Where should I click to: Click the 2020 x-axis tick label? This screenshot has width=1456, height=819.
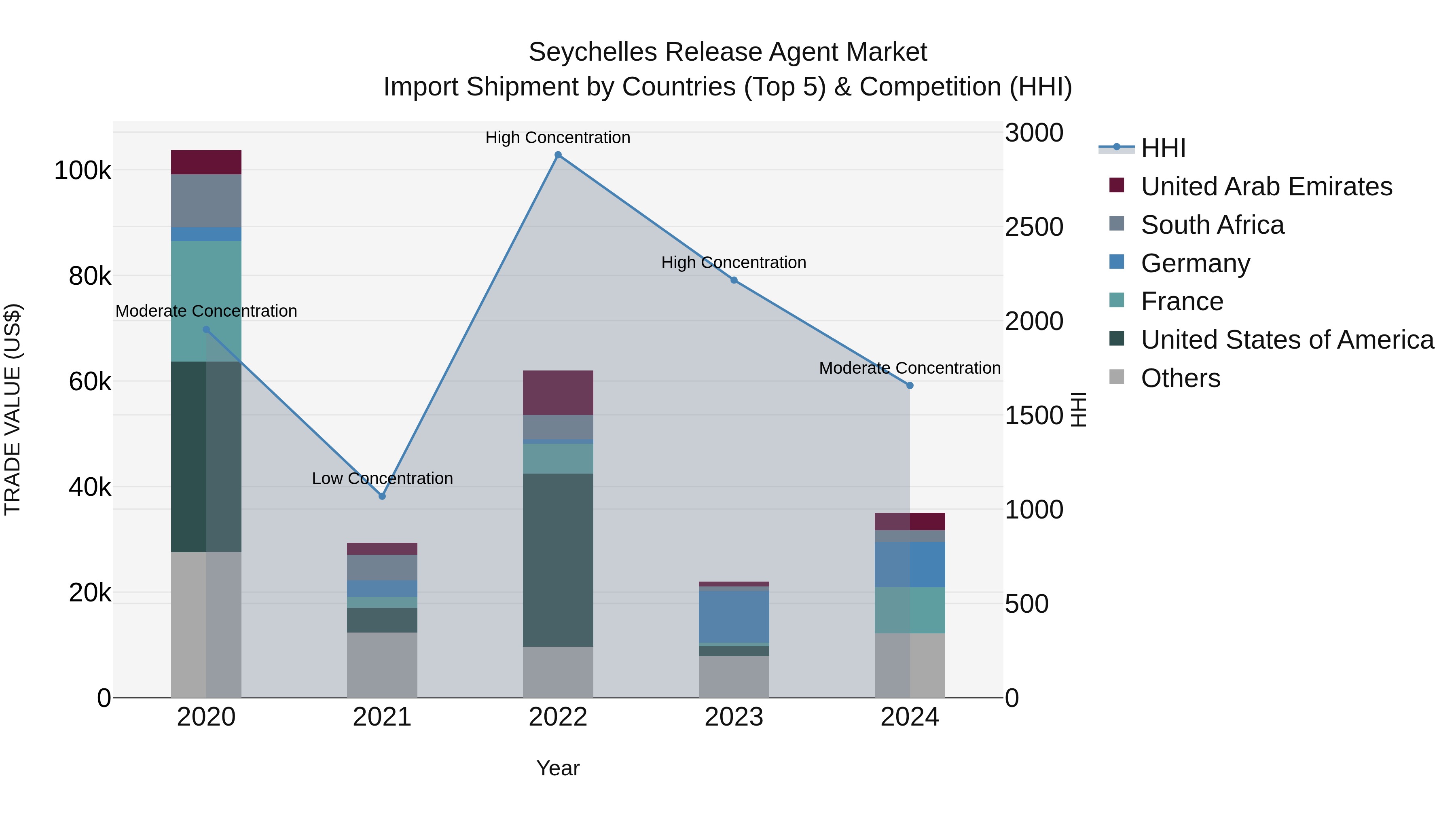pyautogui.click(x=206, y=717)
